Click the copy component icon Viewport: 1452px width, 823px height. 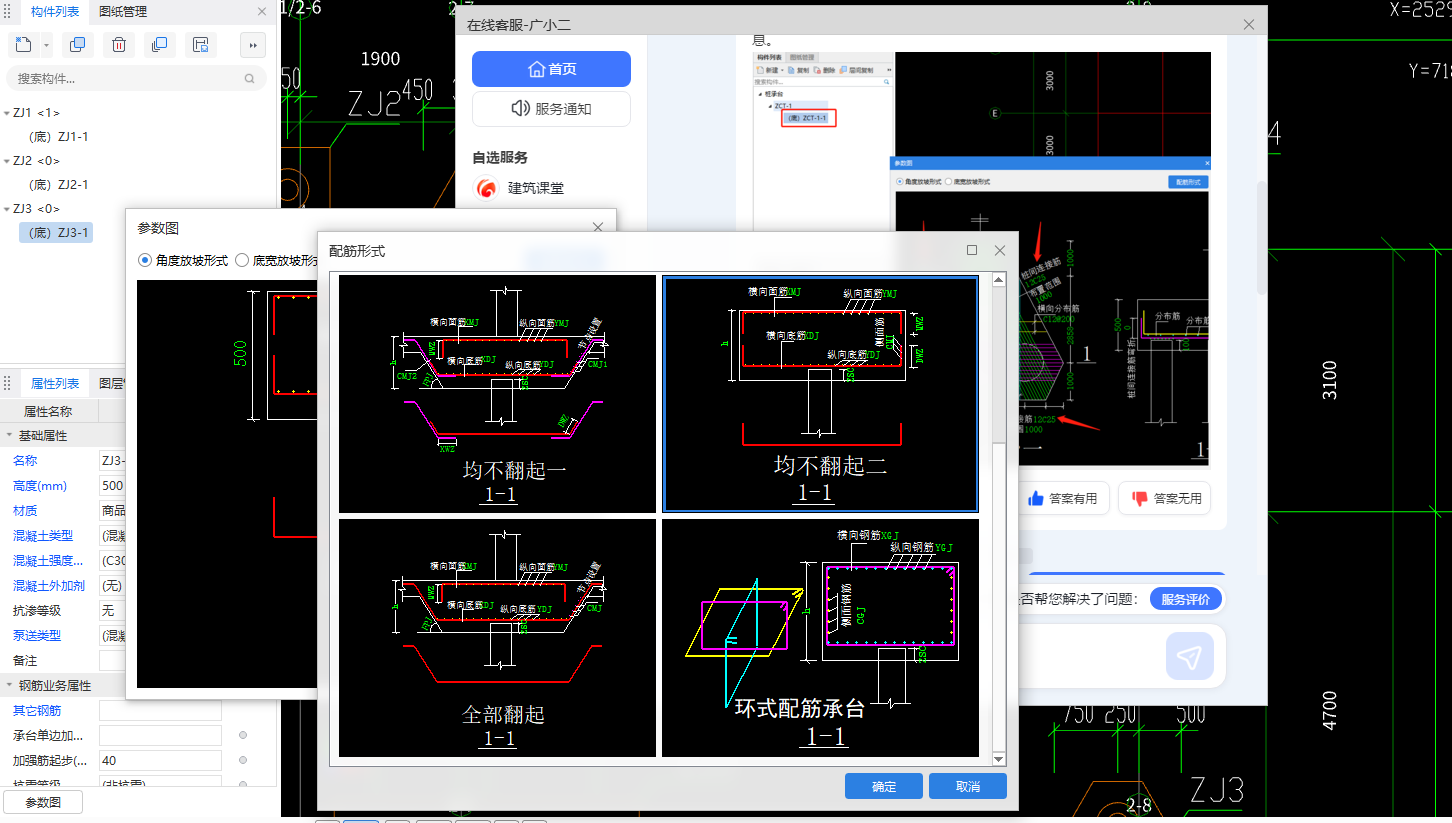point(77,44)
